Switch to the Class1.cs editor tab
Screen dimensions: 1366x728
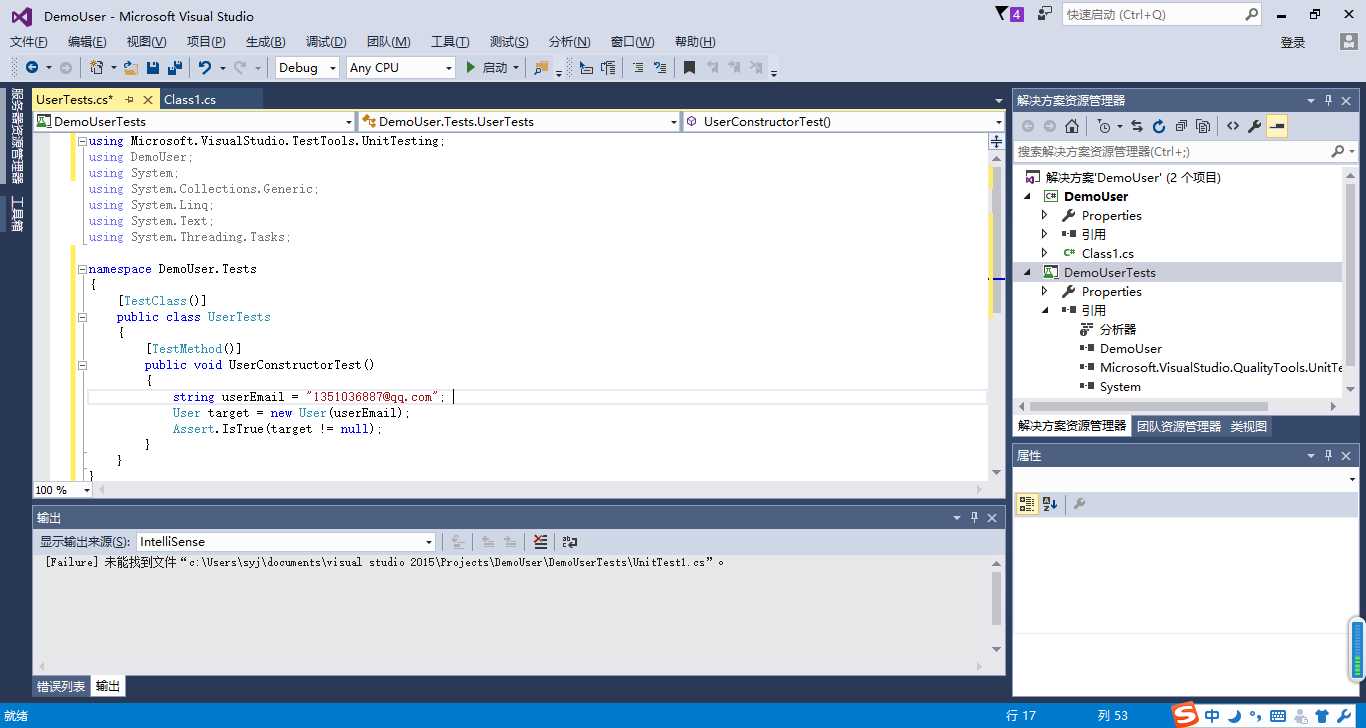point(190,99)
